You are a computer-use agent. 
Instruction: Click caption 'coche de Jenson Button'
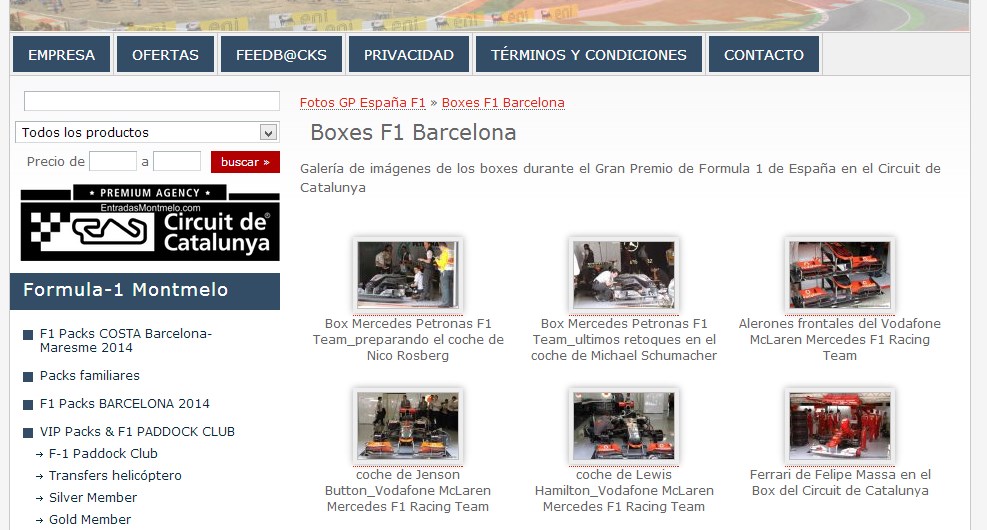tap(408, 490)
